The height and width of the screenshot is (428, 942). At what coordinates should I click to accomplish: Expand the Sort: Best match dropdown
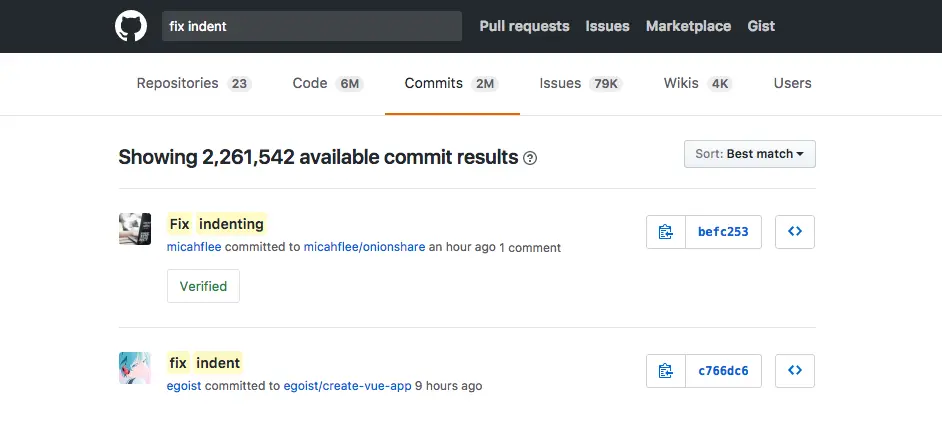pos(750,154)
